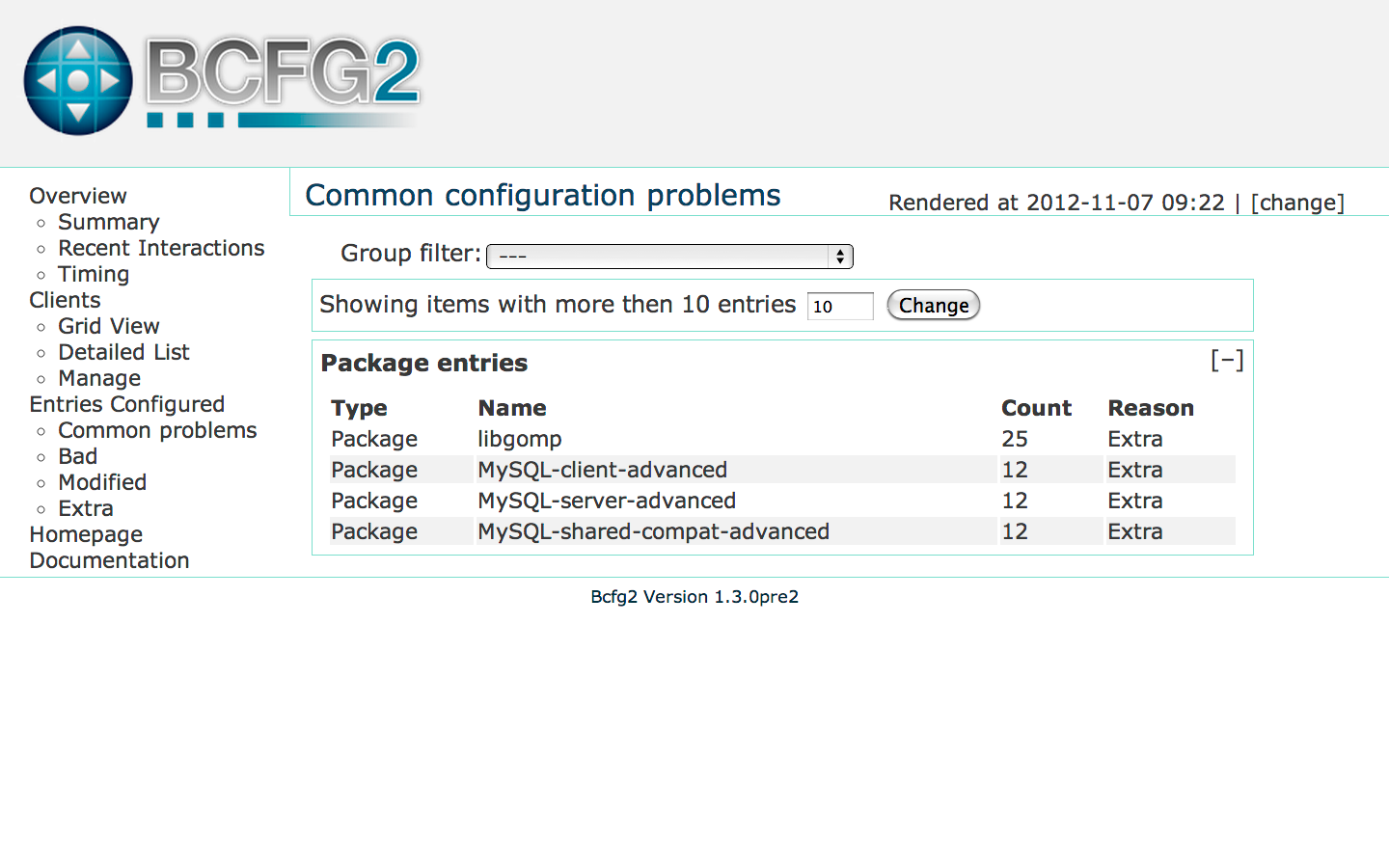Open the Timing page
The image size is (1389, 868).
(x=94, y=274)
